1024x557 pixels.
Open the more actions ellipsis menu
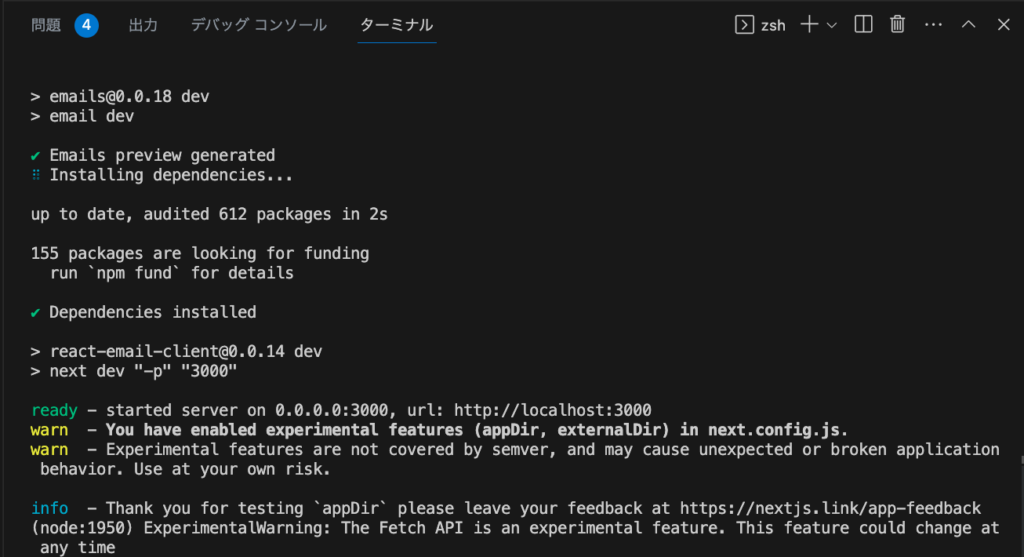click(934, 25)
